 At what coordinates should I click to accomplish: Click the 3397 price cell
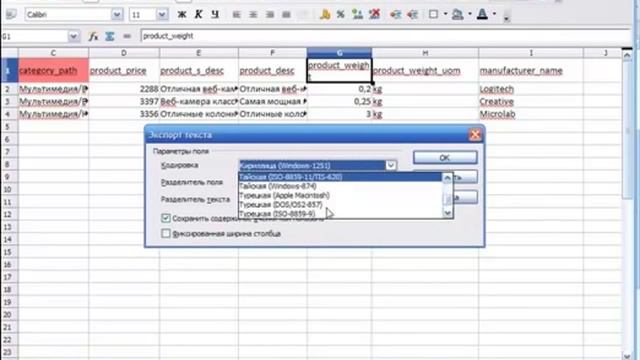tap(124, 102)
